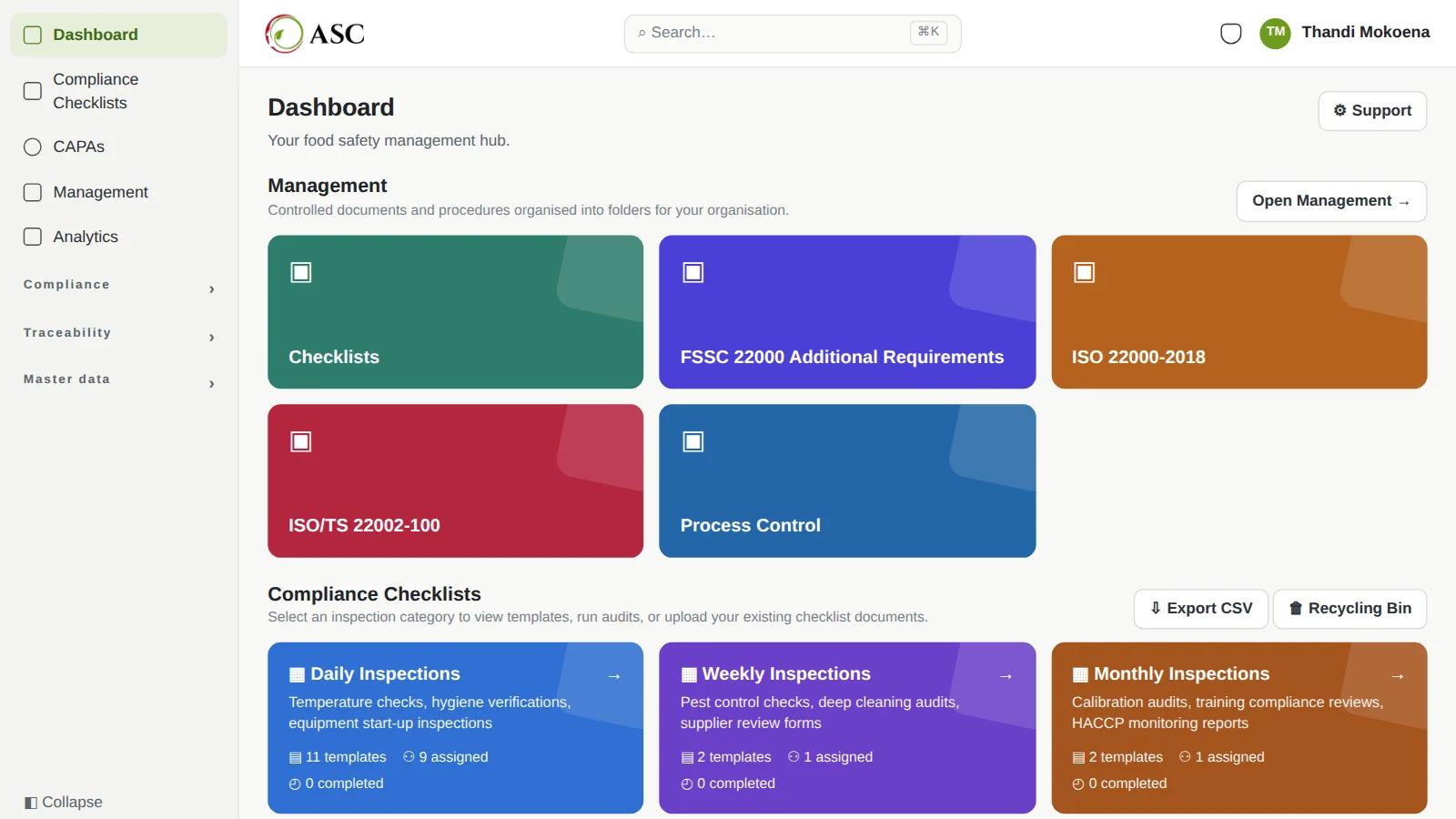Click the Monthly Inspections card title

point(1181,674)
